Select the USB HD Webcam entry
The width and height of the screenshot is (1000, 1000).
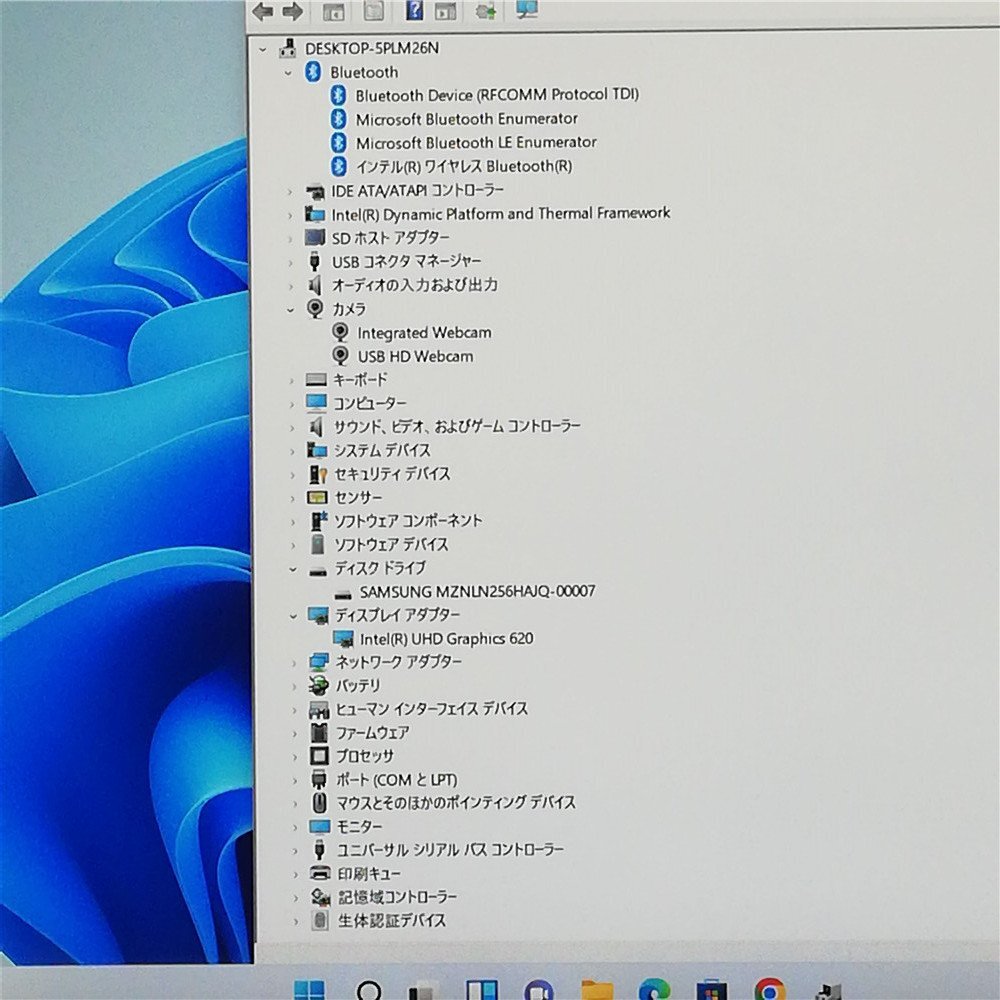click(x=415, y=356)
